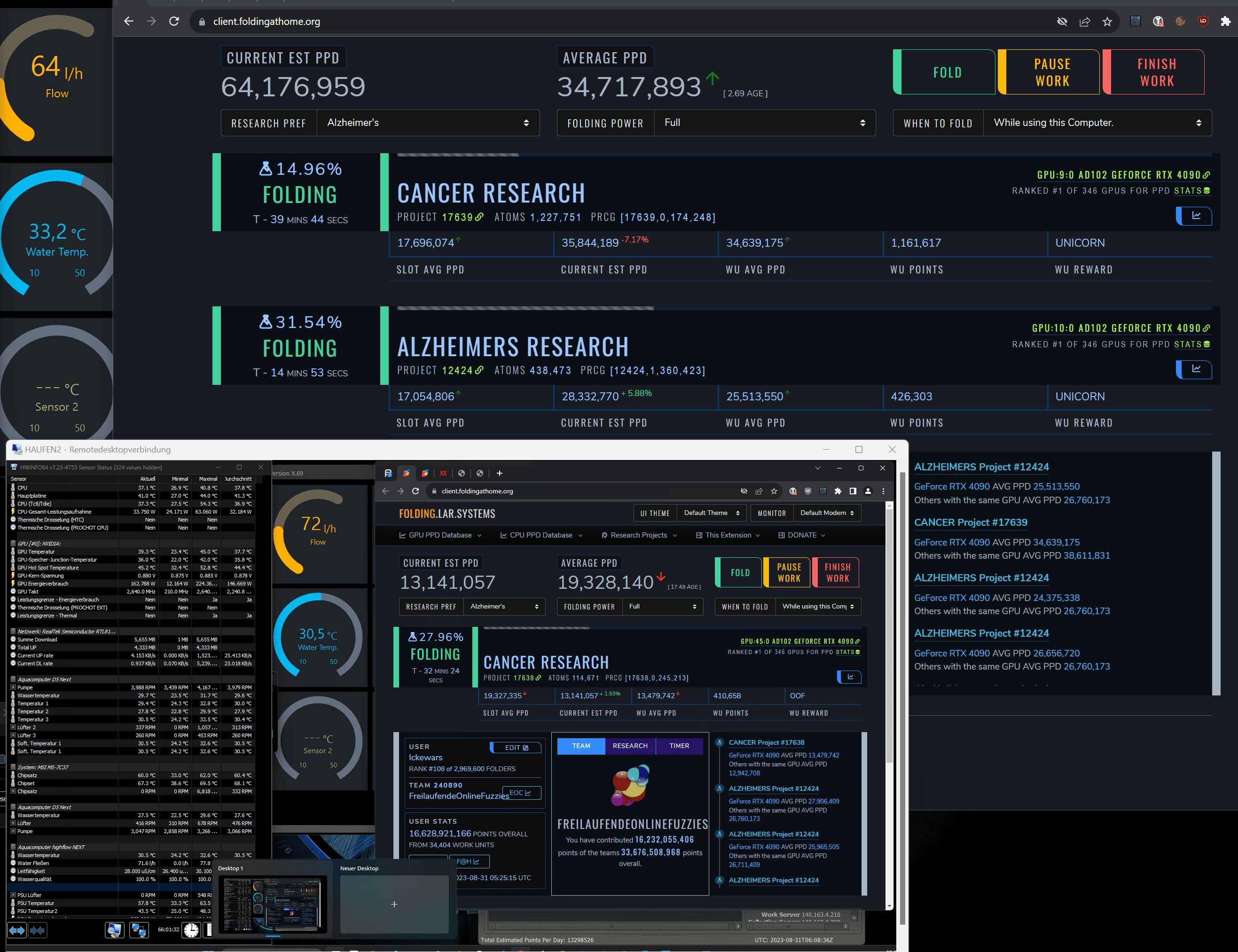Open the STATS database icon for GPU:10:0

(1206, 344)
